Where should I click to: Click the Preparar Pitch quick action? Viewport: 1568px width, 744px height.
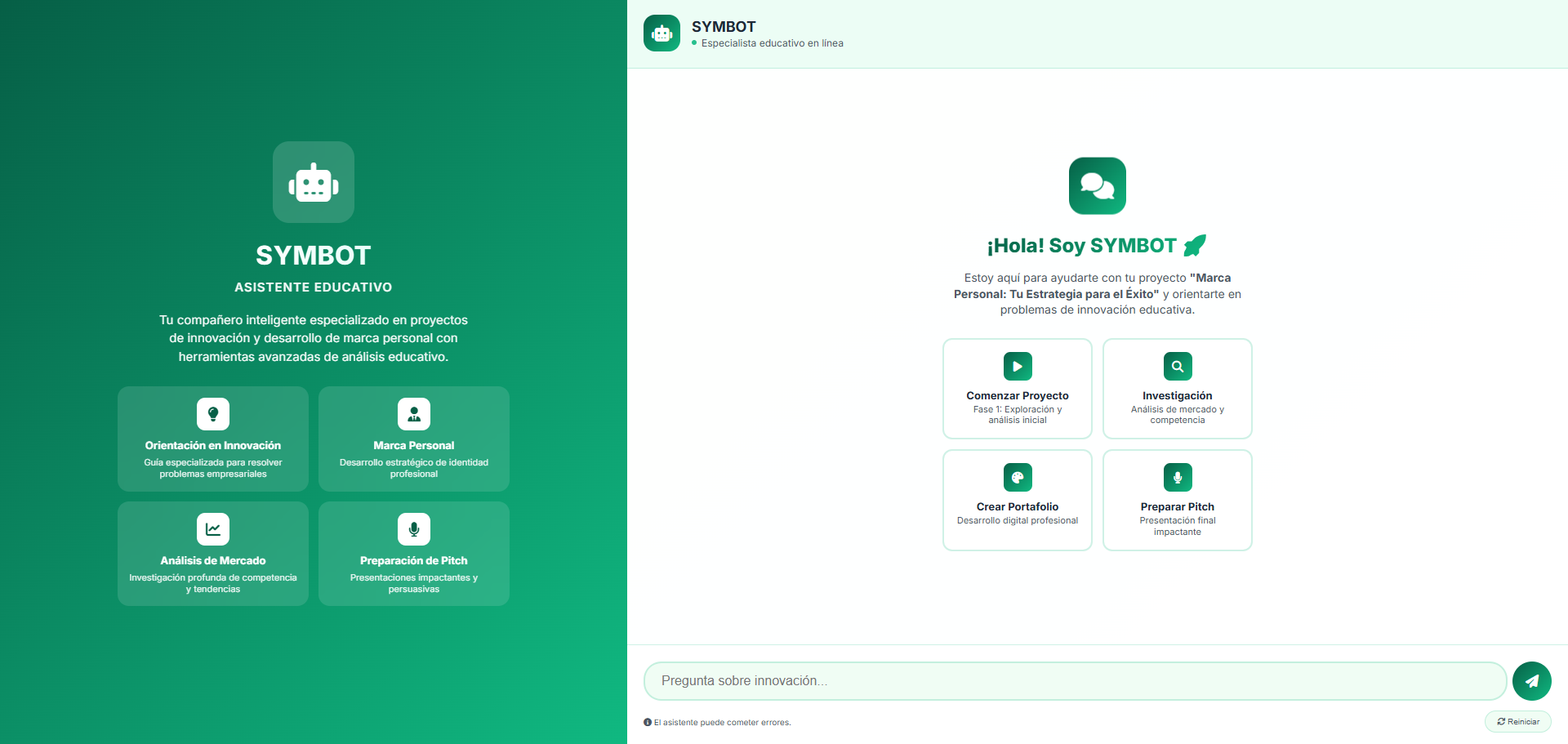[x=1177, y=500]
